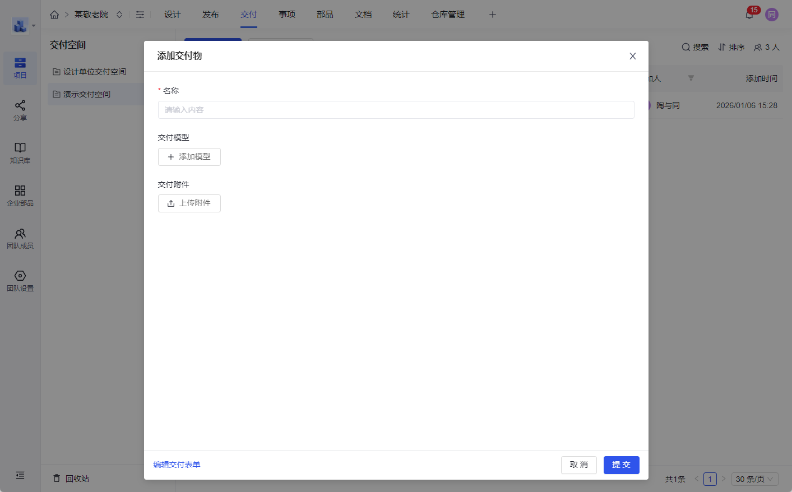Click the blue 提交 submit button
Image resolution: width=792 pixels, height=492 pixels.
pos(621,465)
